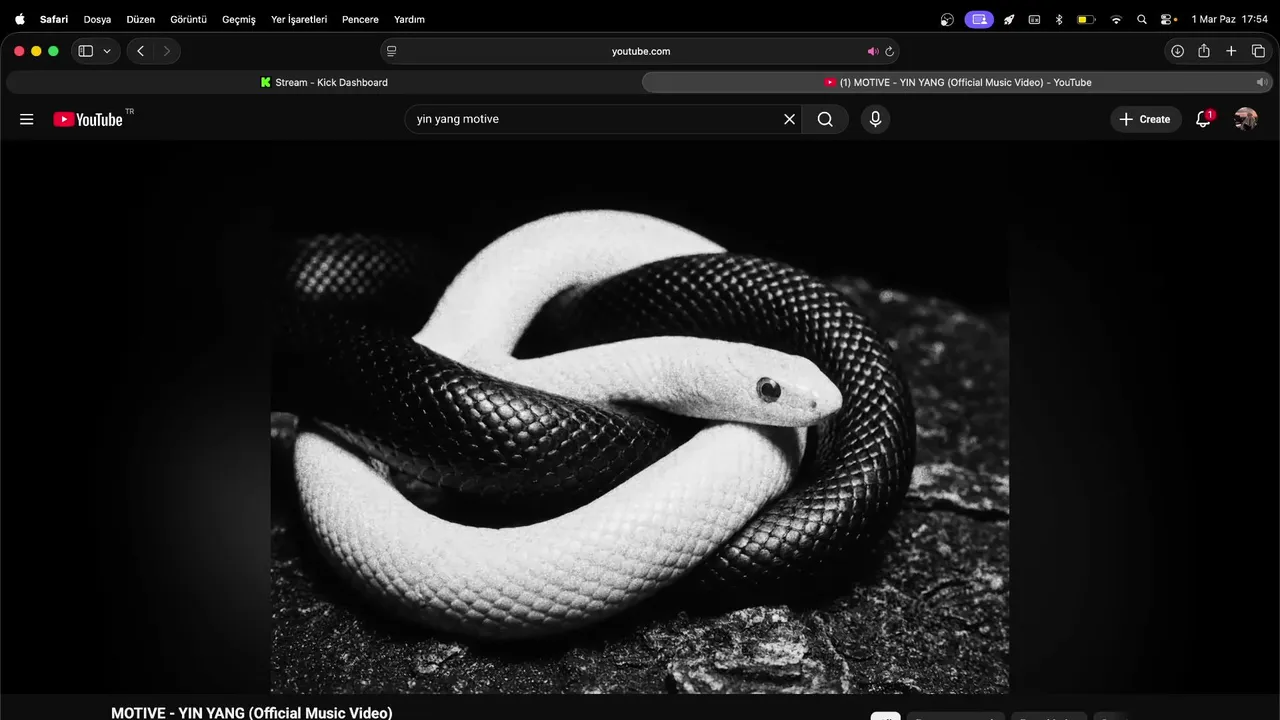Clear the search query text
The image size is (1280, 720).
(x=789, y=119)
